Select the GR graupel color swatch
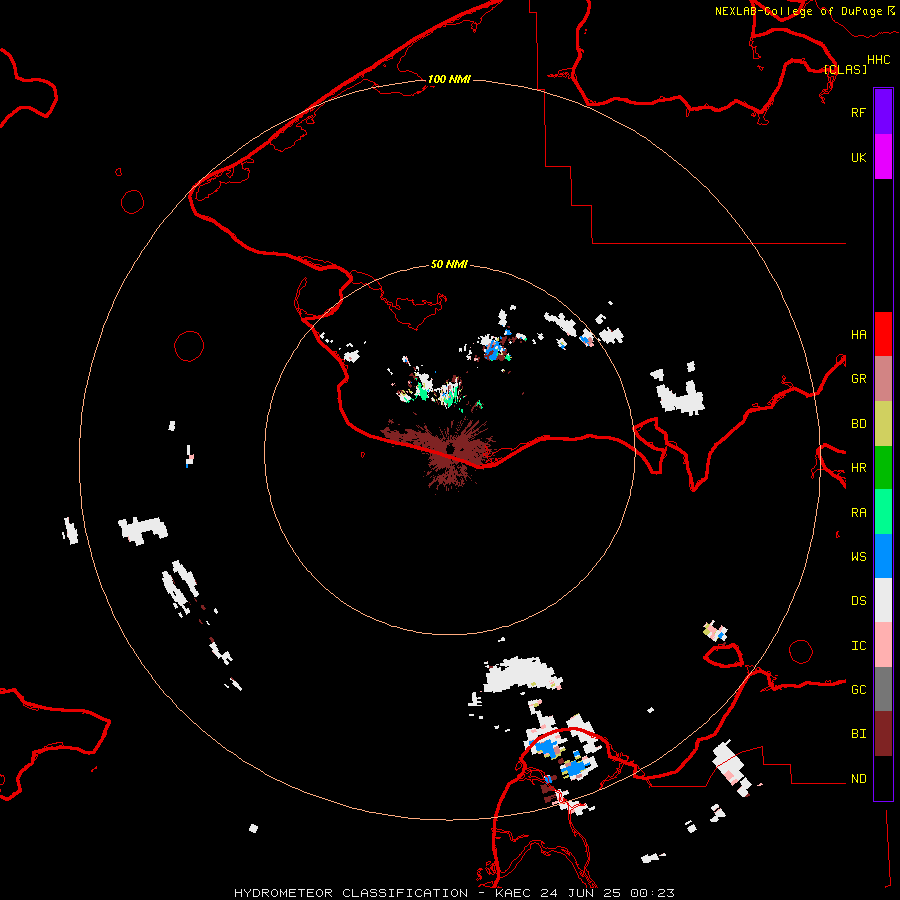This screenshot has height=900, width=900. [x=883, y=379]
